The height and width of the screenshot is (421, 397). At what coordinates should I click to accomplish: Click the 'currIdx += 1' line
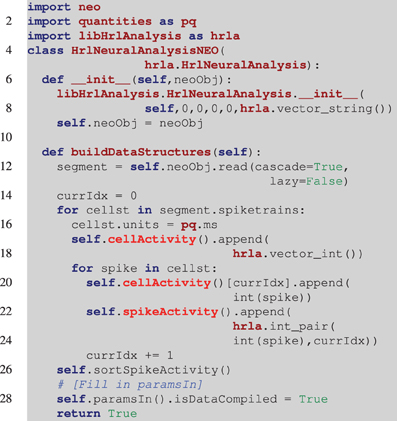tap(130, 356)
